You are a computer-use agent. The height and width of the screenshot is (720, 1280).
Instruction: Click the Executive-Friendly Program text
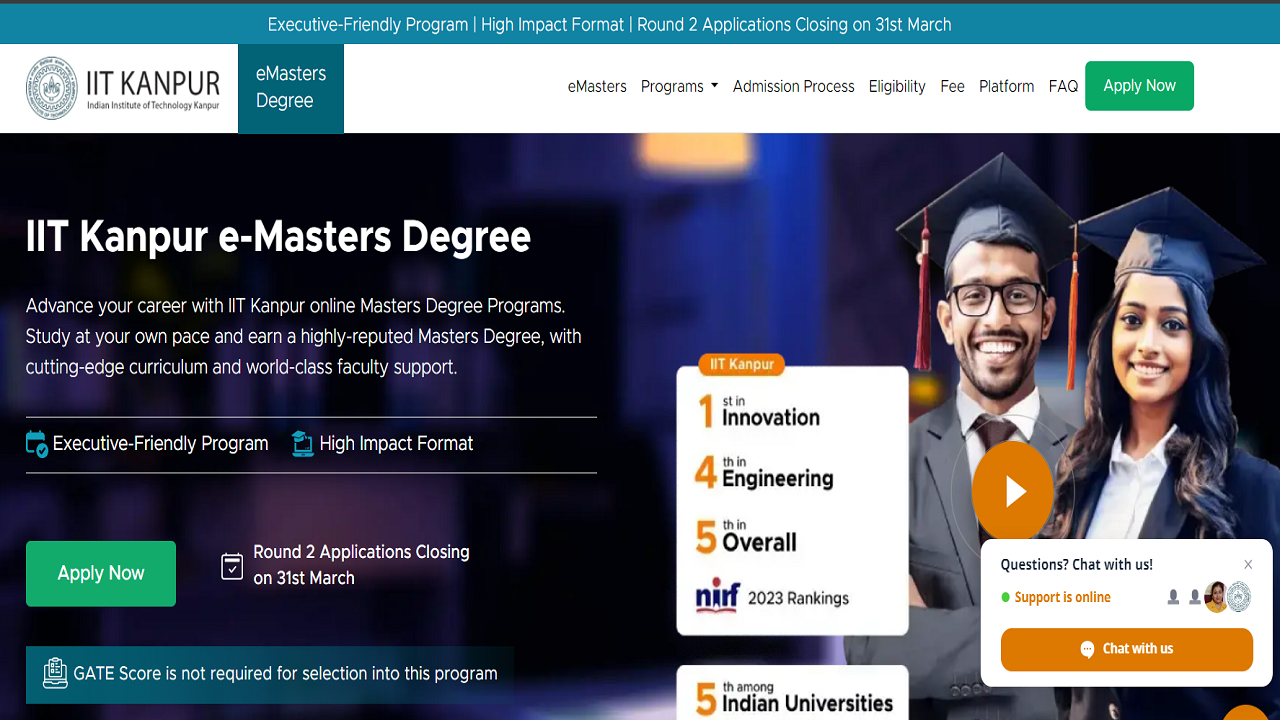point(161,444)
